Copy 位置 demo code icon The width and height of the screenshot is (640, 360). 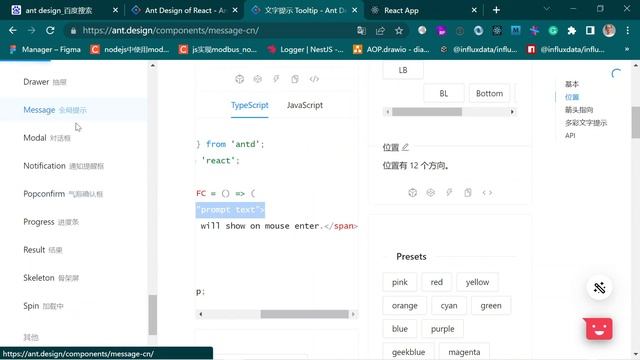tap(468, 193)
